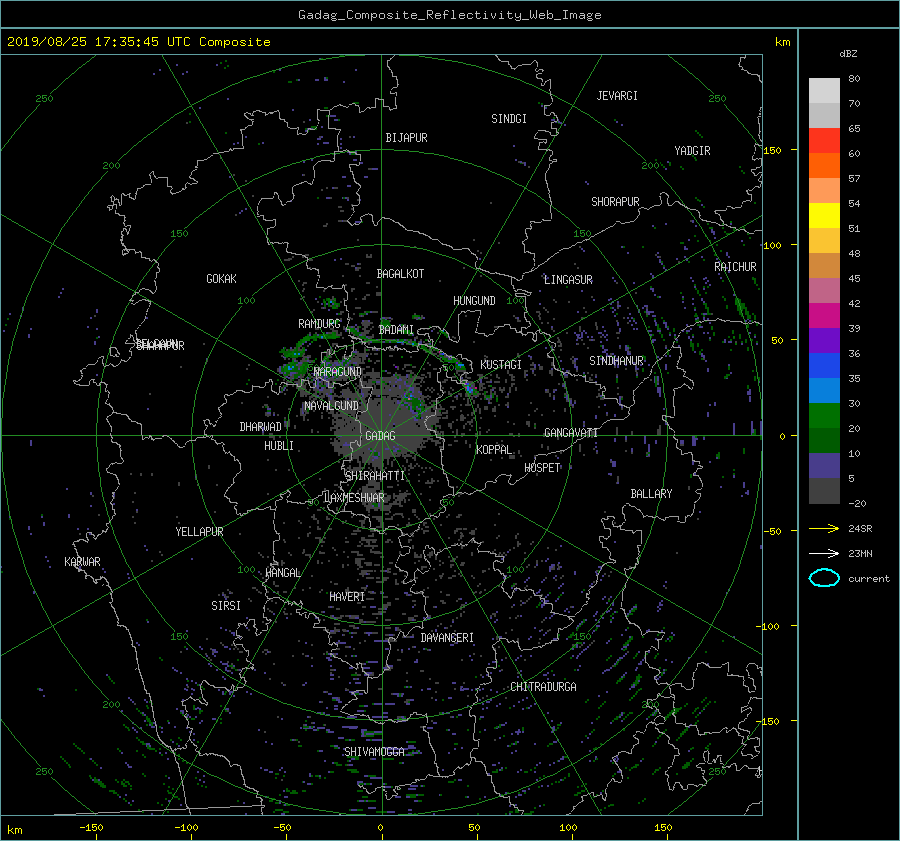Image resolution: width=900 pixels, height=841 pixels.
Task: Click the SHIRAHATTI city label
Action: click(375, 476)
